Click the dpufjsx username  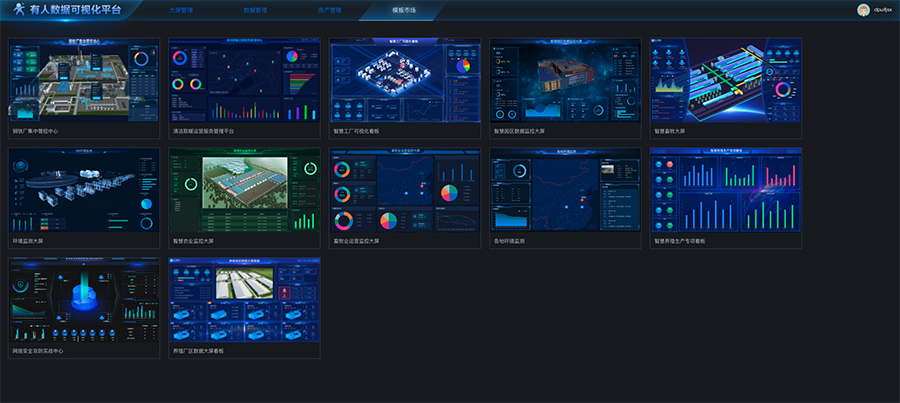[x=882, y=10]
